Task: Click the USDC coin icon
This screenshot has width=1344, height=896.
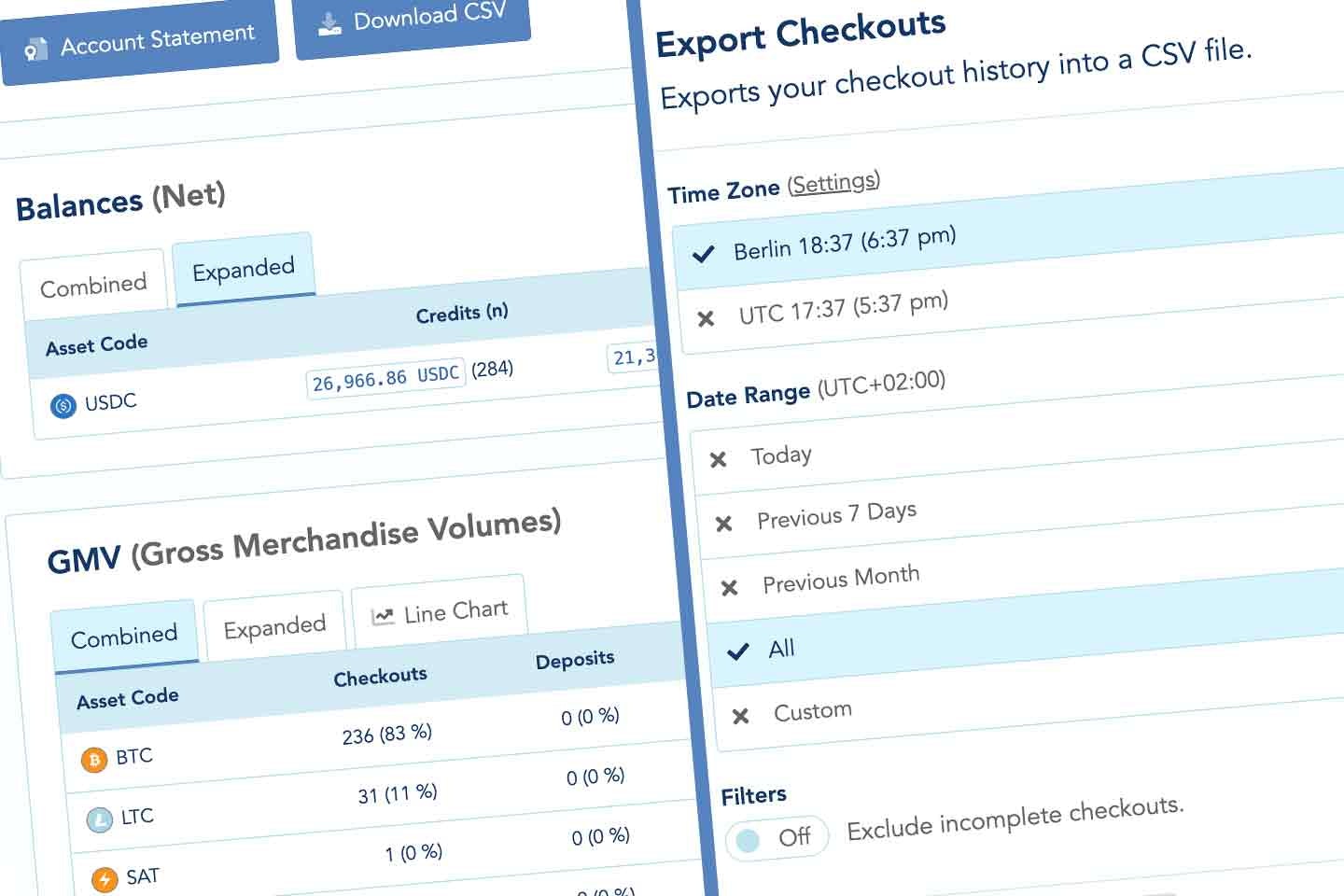Action: 63,406
